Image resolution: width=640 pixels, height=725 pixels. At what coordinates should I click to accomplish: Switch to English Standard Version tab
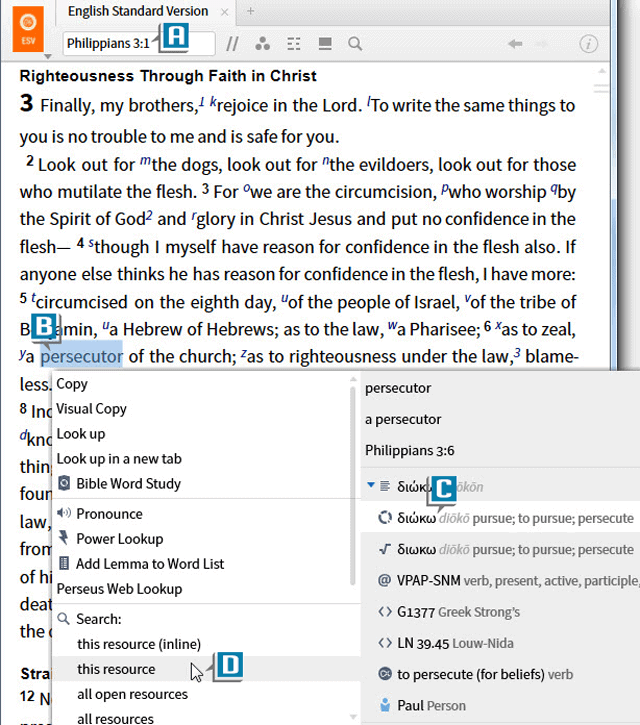coord(137,11)
